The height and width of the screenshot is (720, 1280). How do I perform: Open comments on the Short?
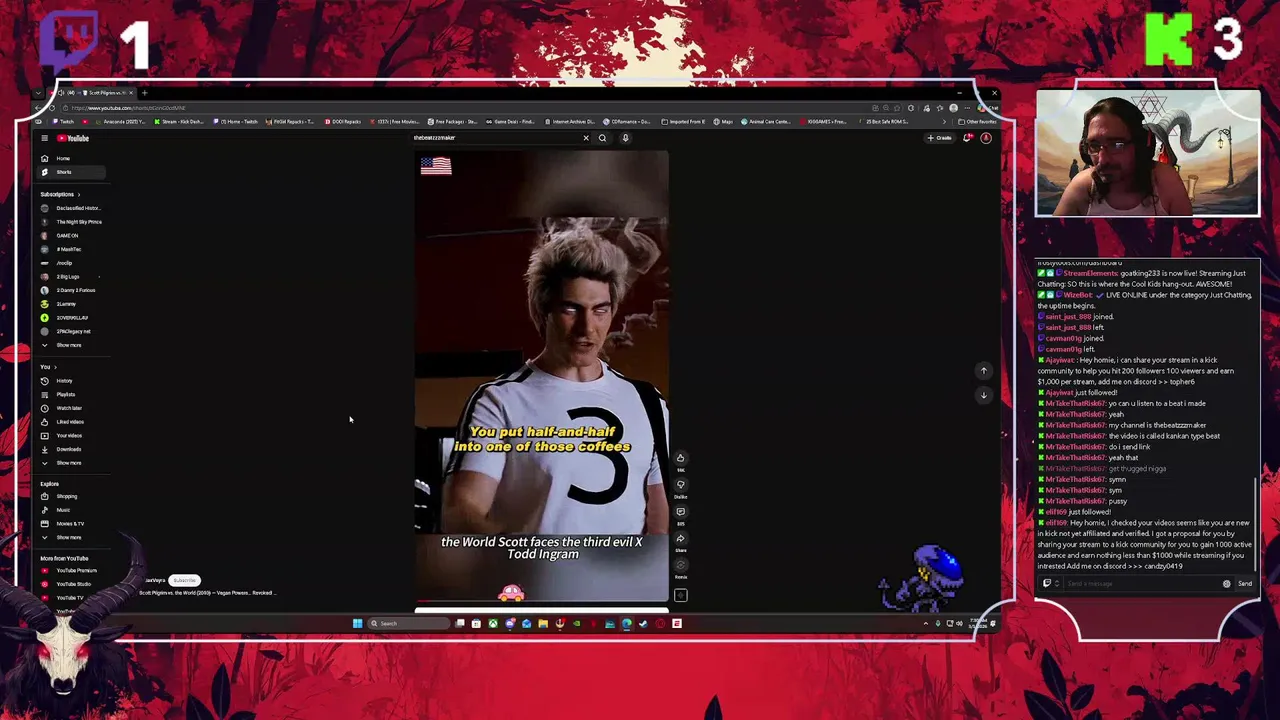click(680, 512)
